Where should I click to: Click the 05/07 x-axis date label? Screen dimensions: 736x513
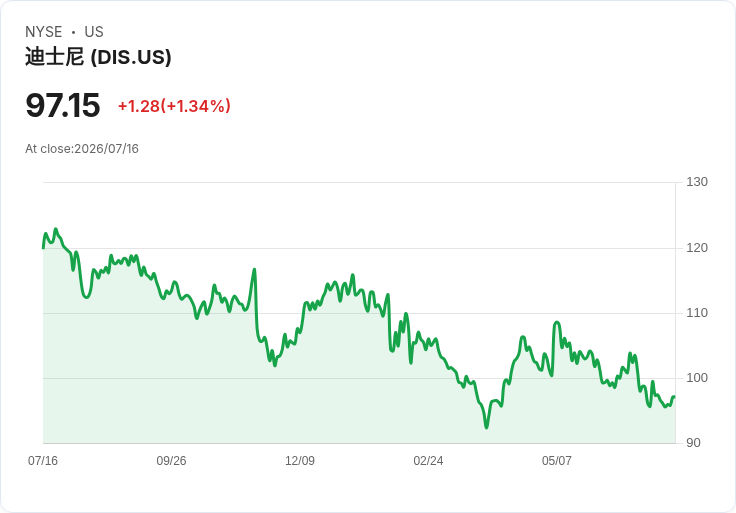click(x=557, y=461)
